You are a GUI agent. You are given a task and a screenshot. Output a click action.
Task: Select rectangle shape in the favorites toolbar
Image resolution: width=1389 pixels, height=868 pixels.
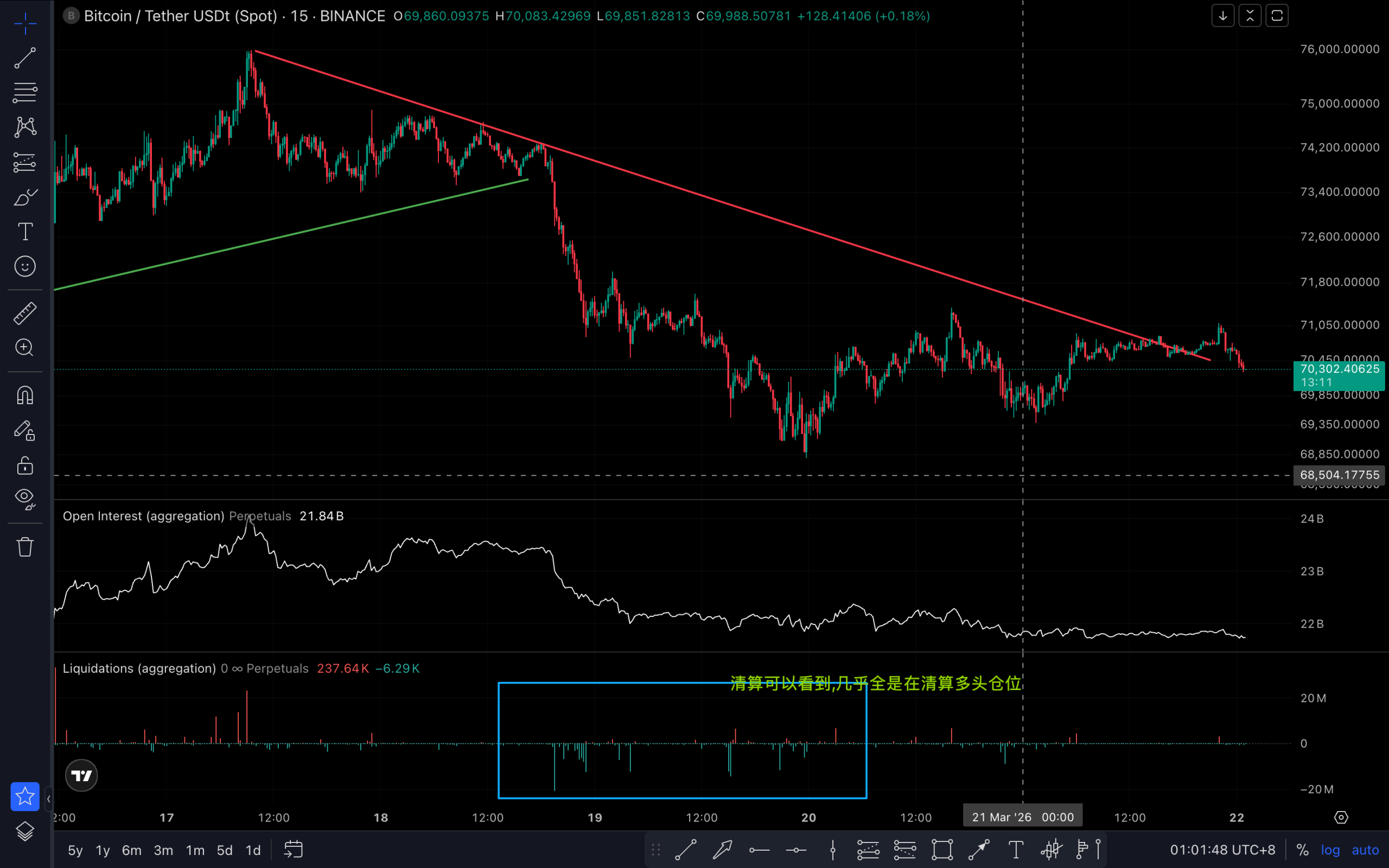pos(942,850)
